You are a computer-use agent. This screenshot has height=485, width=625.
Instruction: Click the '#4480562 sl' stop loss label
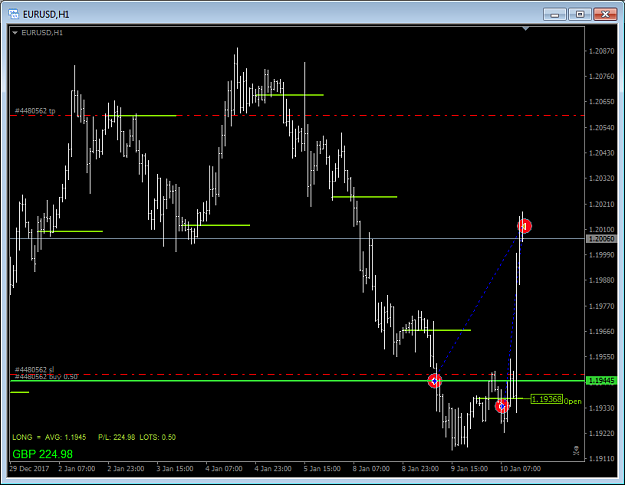34,369
